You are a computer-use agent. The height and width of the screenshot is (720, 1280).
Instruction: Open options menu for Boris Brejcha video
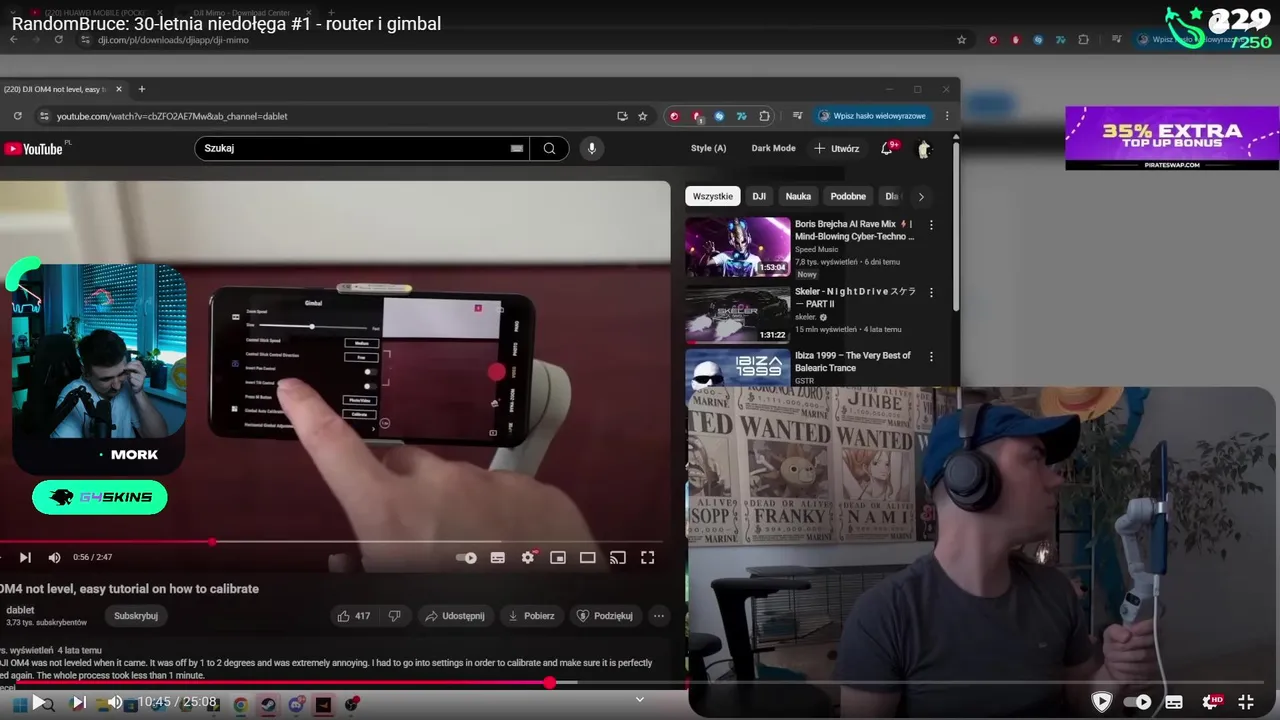click(931, 225)
